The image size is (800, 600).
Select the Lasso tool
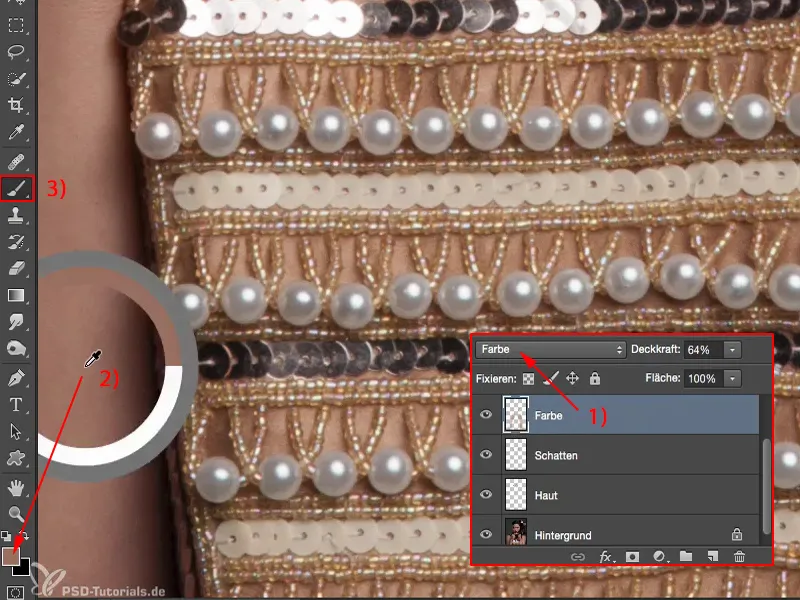coord(16,52)
